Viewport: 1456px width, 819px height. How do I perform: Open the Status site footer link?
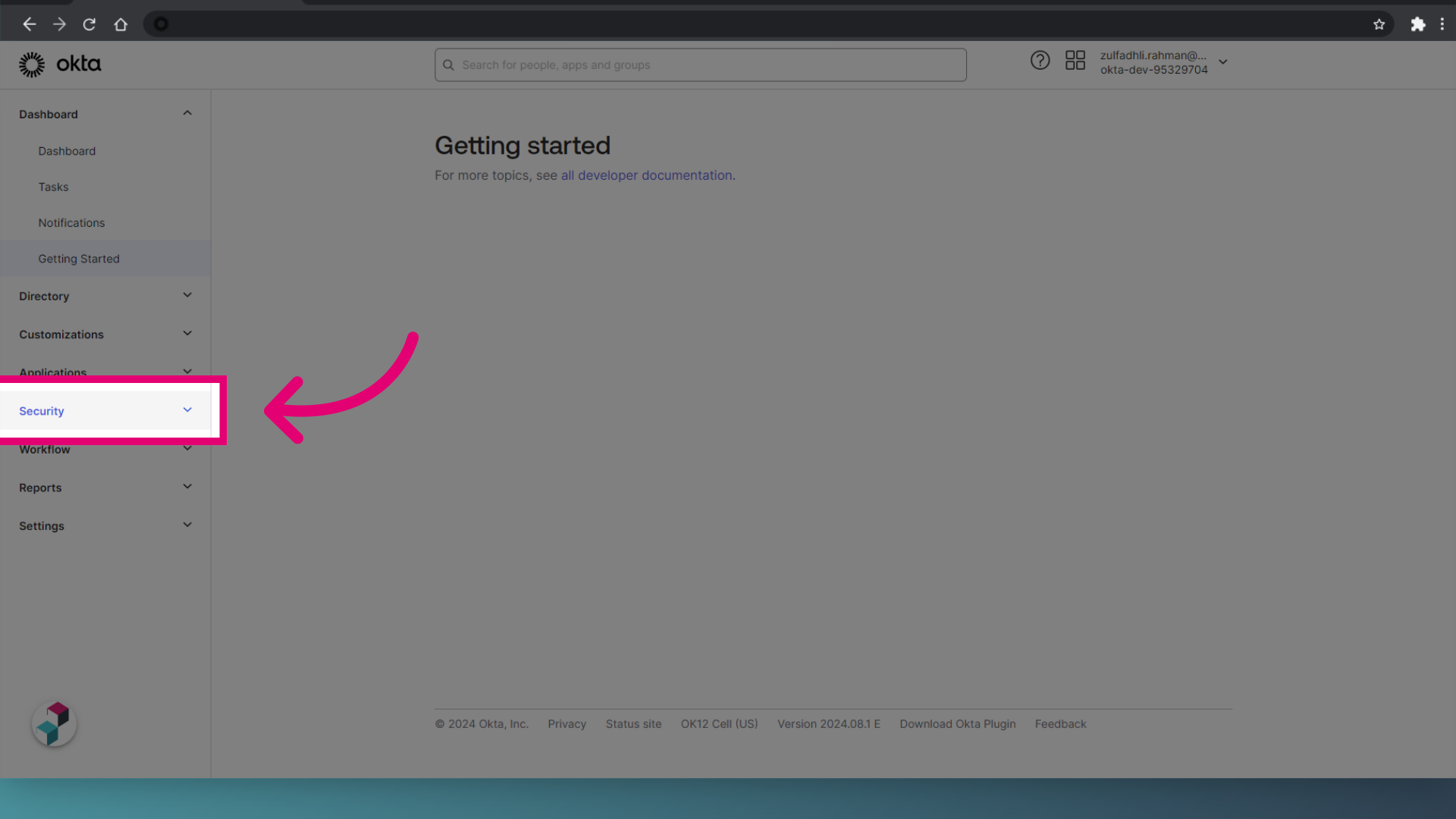point(633,724)
